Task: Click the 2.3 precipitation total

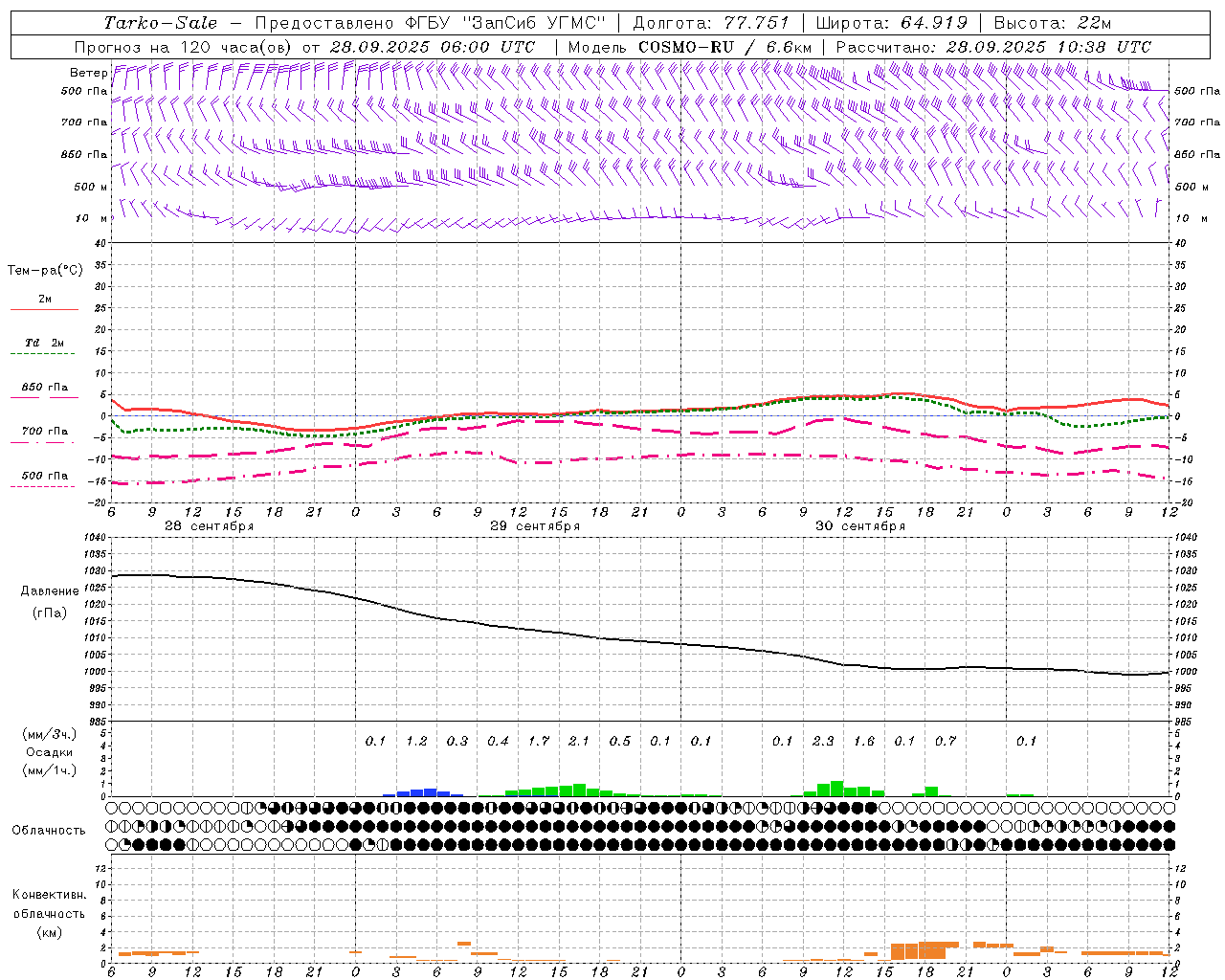Action: [823, 742]
